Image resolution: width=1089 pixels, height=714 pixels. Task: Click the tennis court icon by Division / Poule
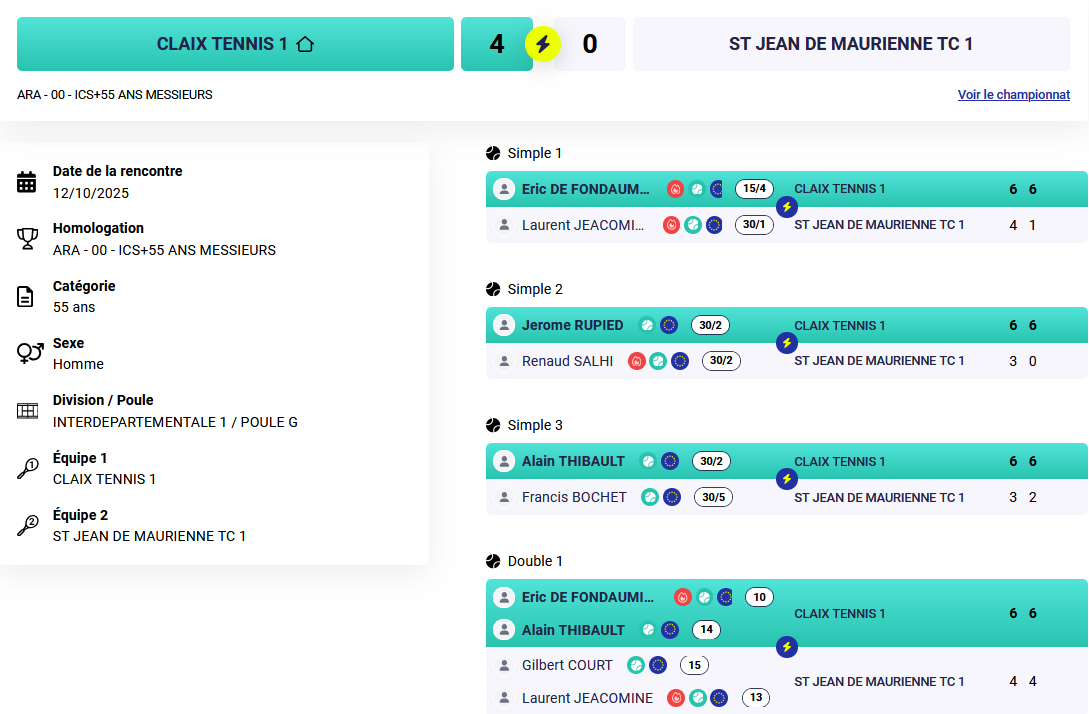(27, 411)
